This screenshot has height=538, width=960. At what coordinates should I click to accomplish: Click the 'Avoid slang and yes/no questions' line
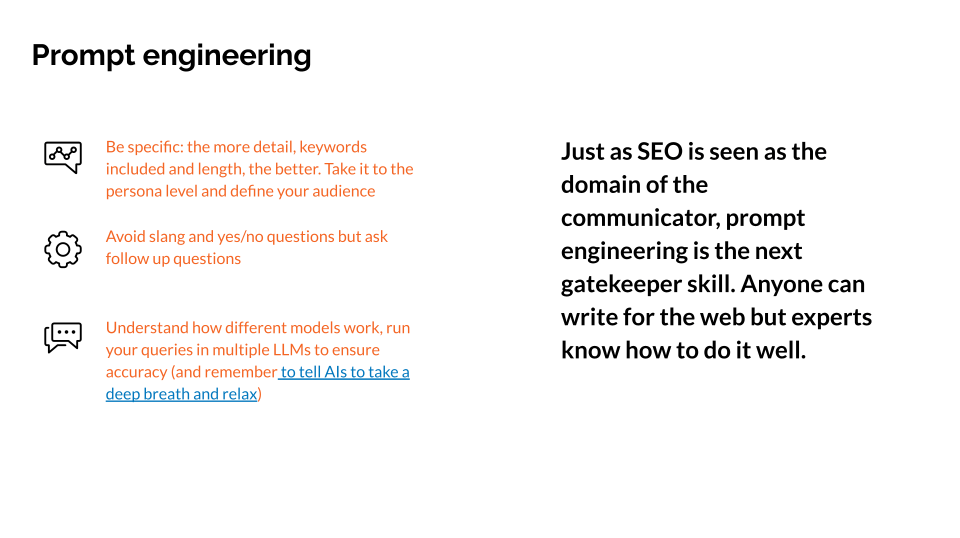pyautogui.click(x=246, y=237)
